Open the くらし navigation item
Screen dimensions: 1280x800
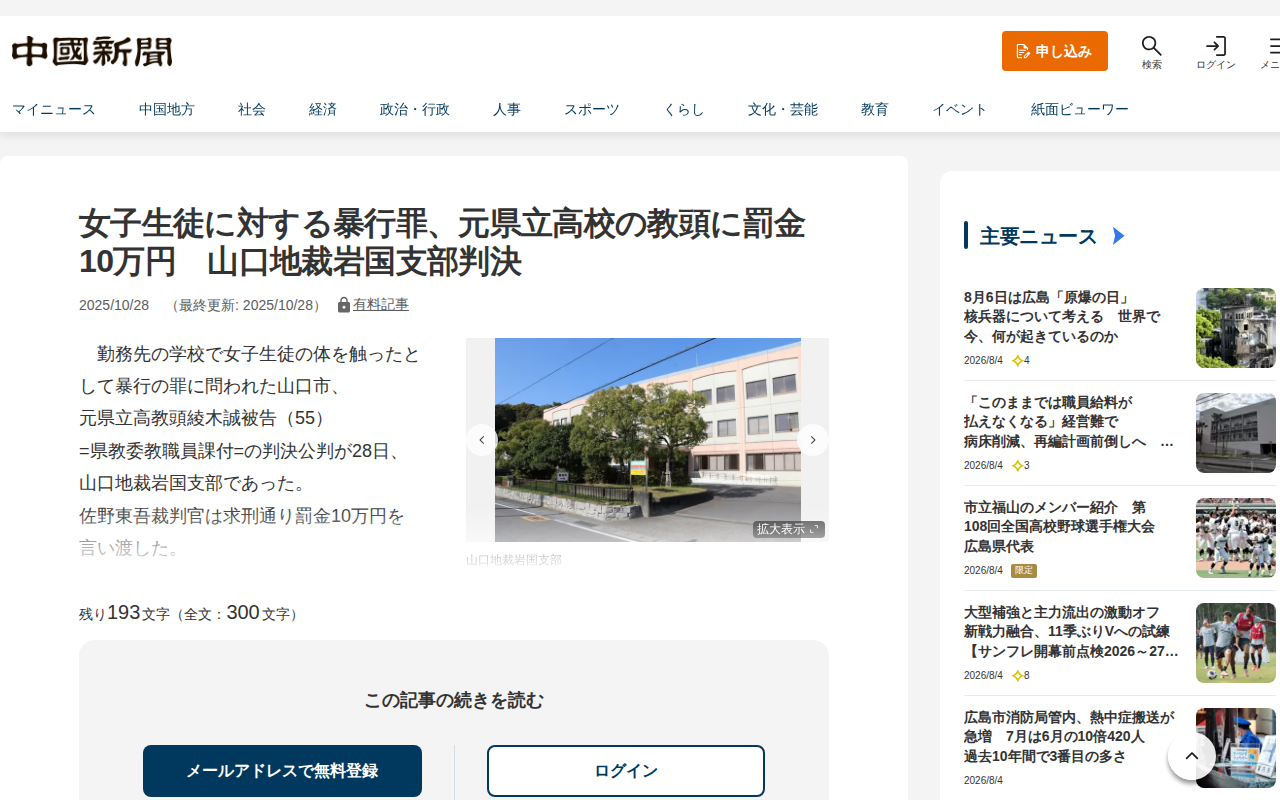point(684,109)
